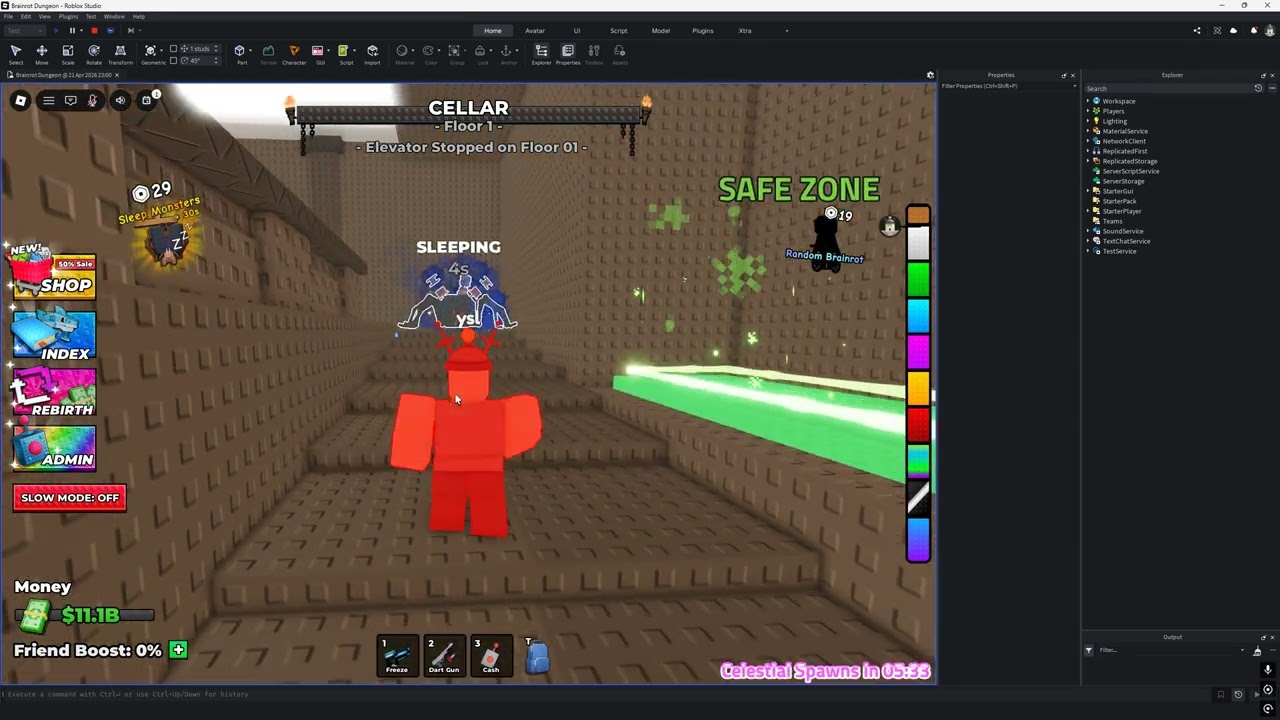Toggle the Explorer panel icon
Image resolution: width=1280 pixels, height=720 pixels.
[x=541, y=54]
